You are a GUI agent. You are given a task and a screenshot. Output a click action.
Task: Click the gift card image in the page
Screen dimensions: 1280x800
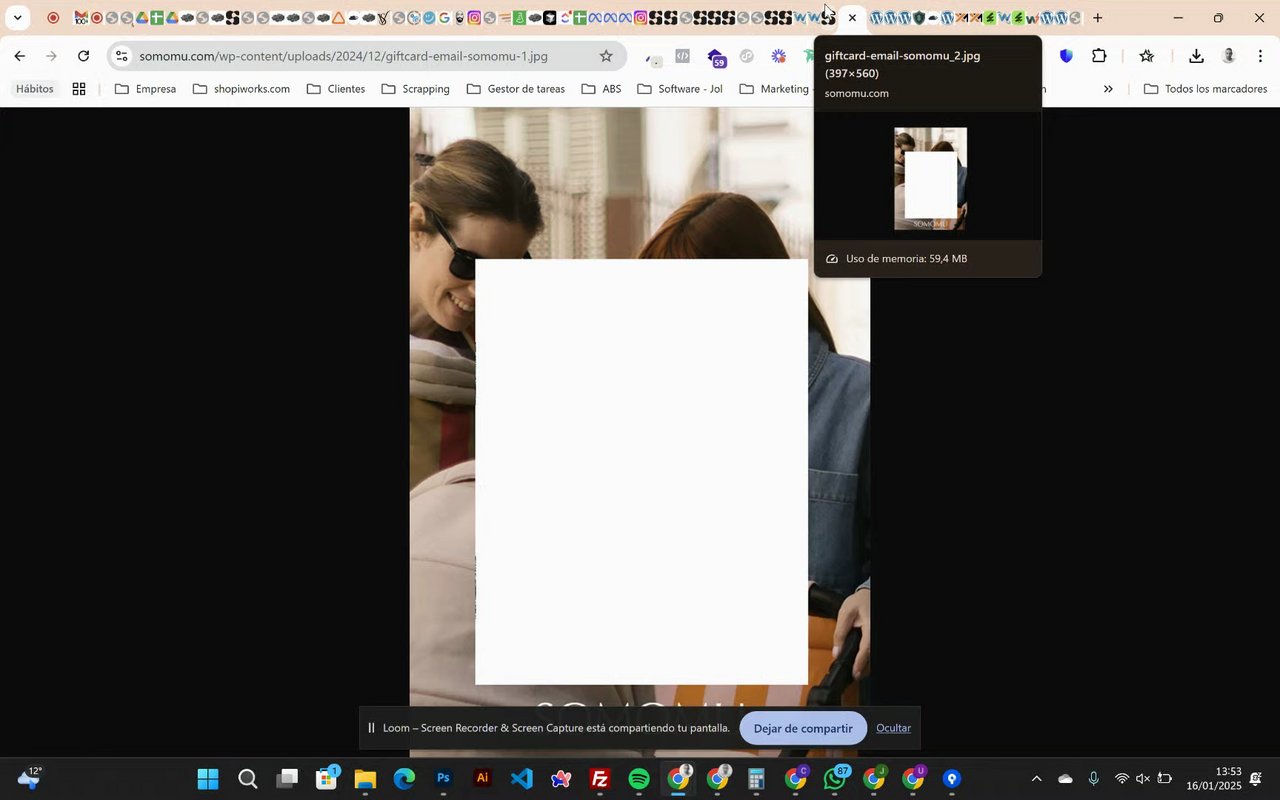coord(640,432)
